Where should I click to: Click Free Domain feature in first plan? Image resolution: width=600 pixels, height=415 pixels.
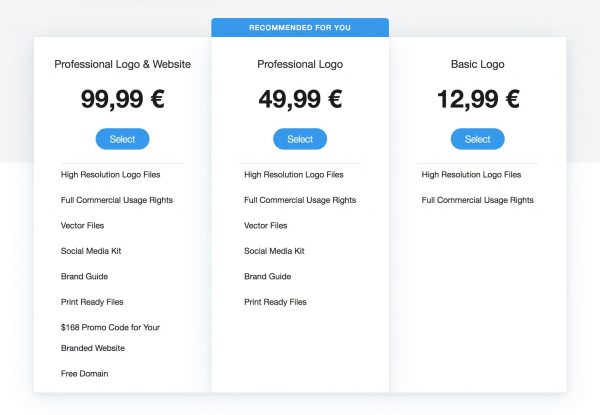(84, 373)
